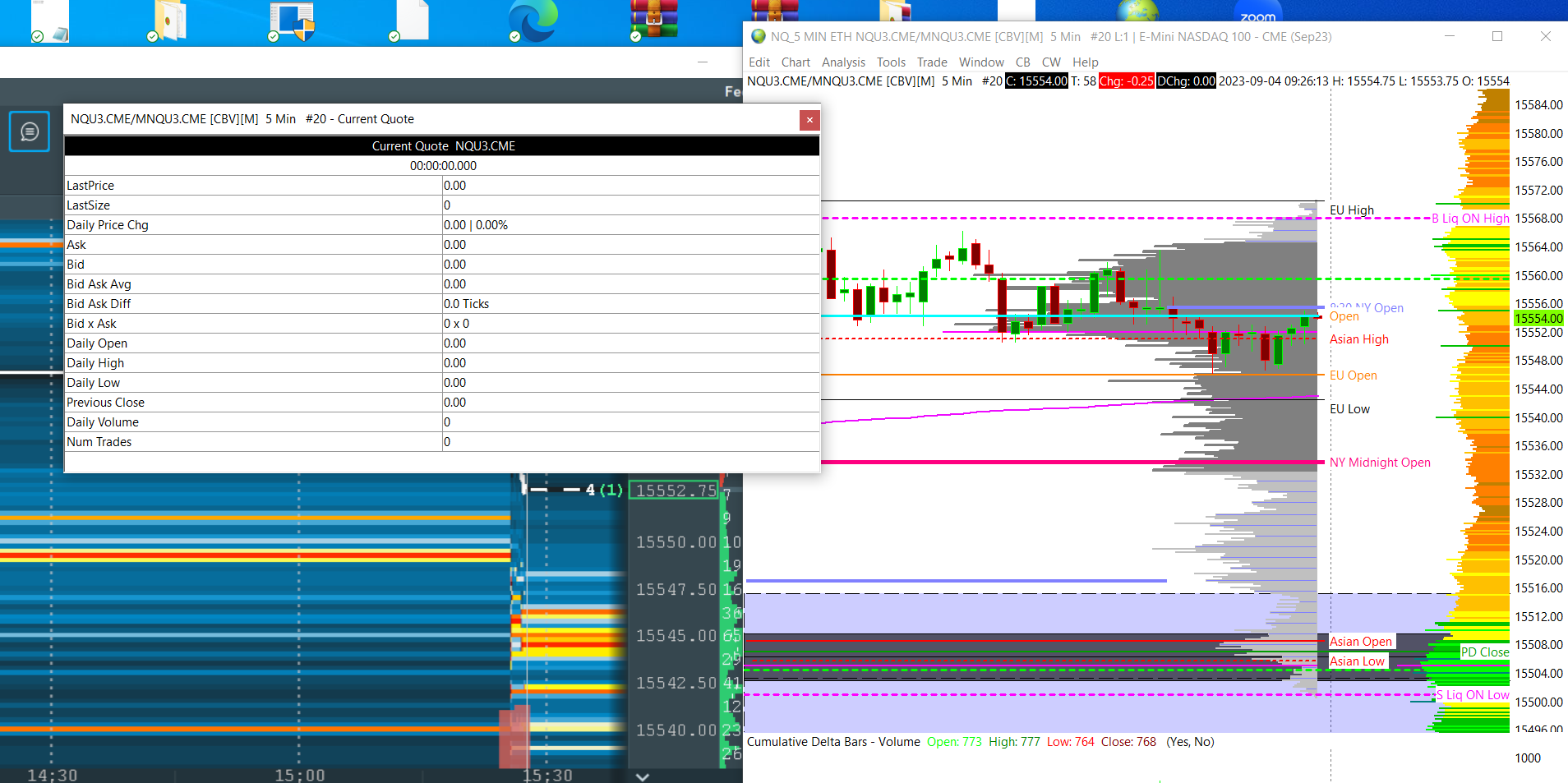
Task: Click the 0.00 | 0.00% value cell
Action: (631, 225)
